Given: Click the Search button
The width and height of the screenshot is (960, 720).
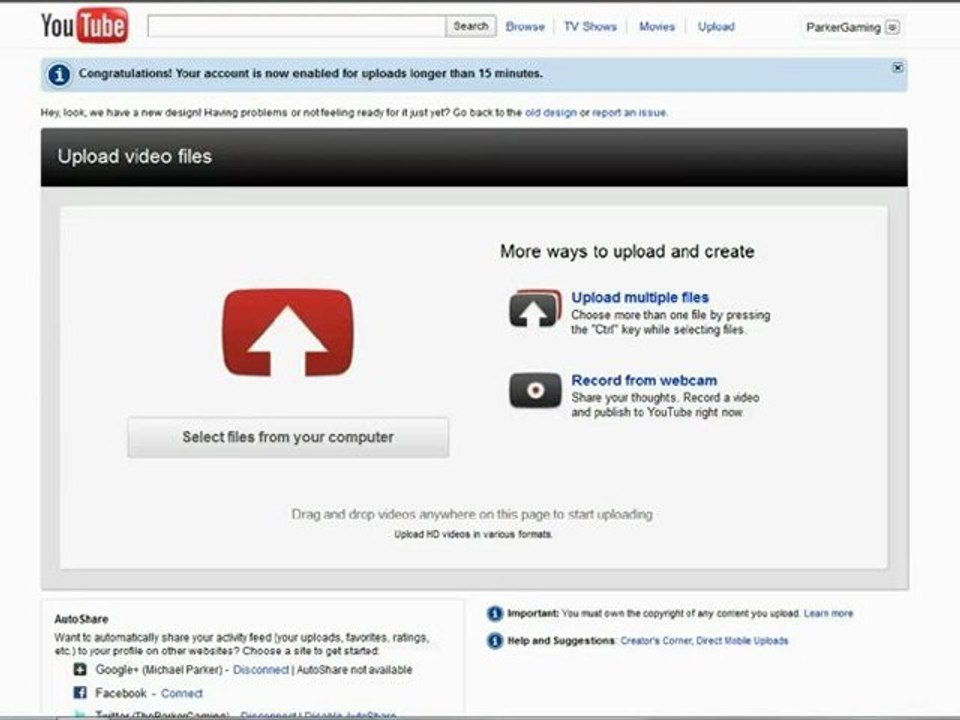Looking at the screenshot, I should click(471, 26).
